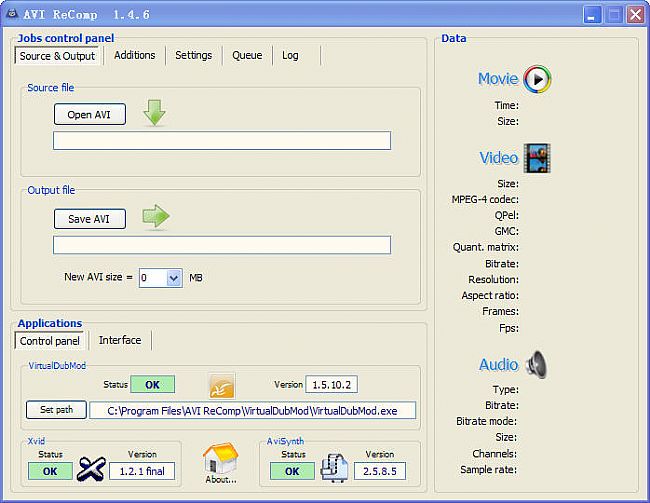650x503 pixels.
Task: Switch to the Additions tab
Action: pyautogui.click(x=135, y=55)
